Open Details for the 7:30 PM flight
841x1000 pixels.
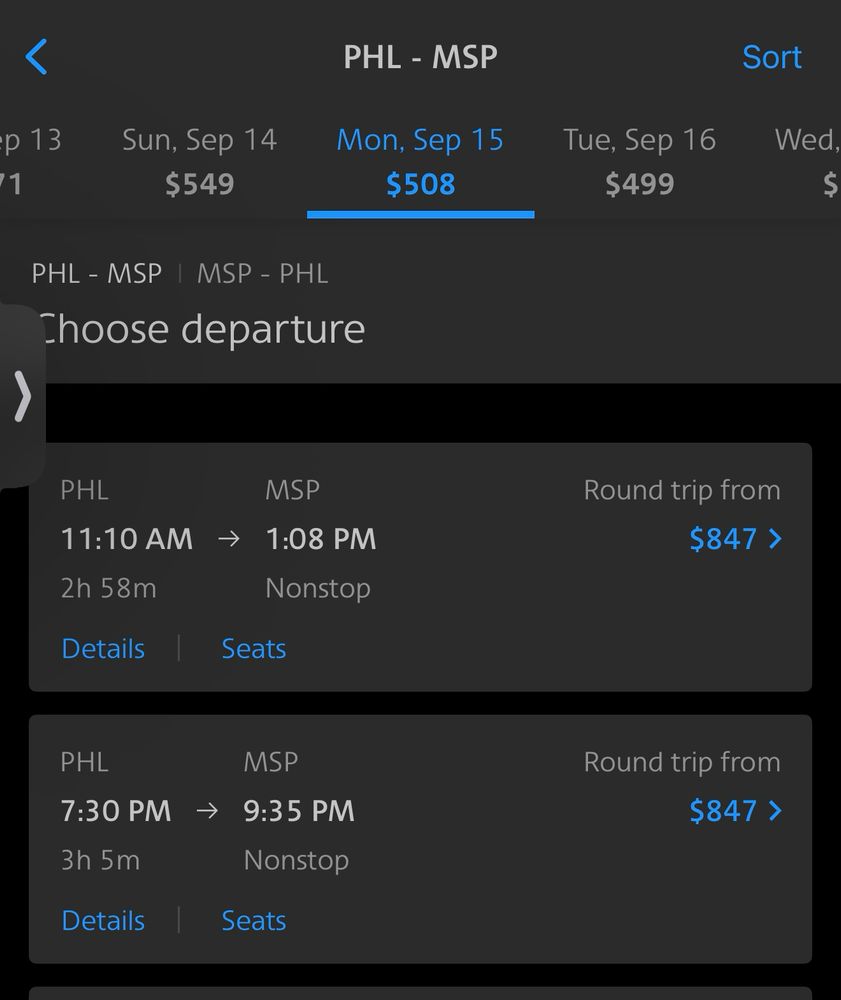coord(103,921)
